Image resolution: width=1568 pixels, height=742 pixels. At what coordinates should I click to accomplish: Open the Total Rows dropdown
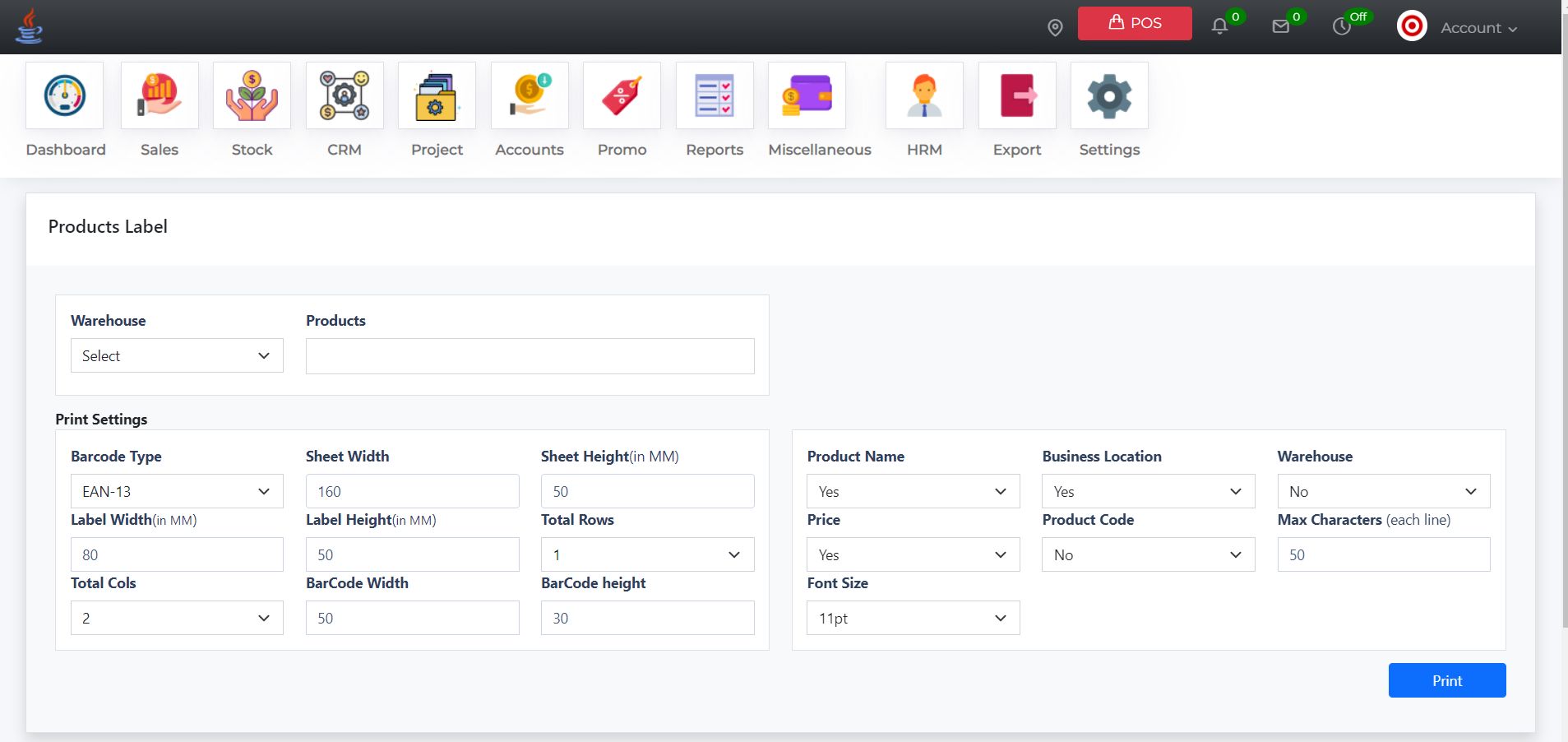[x=647, y=554]
